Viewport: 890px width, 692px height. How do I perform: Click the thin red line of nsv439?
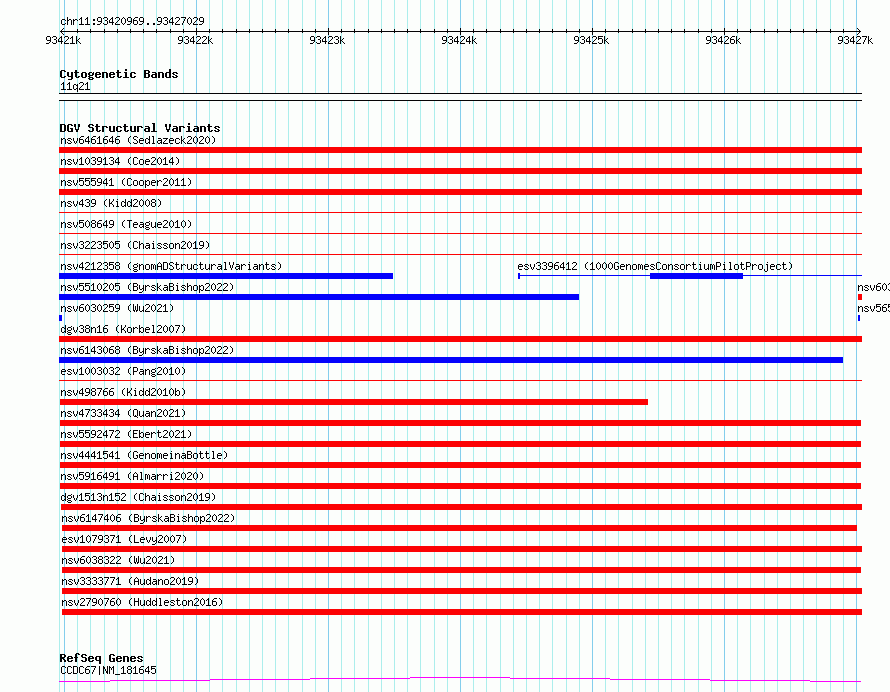(460, 213)
